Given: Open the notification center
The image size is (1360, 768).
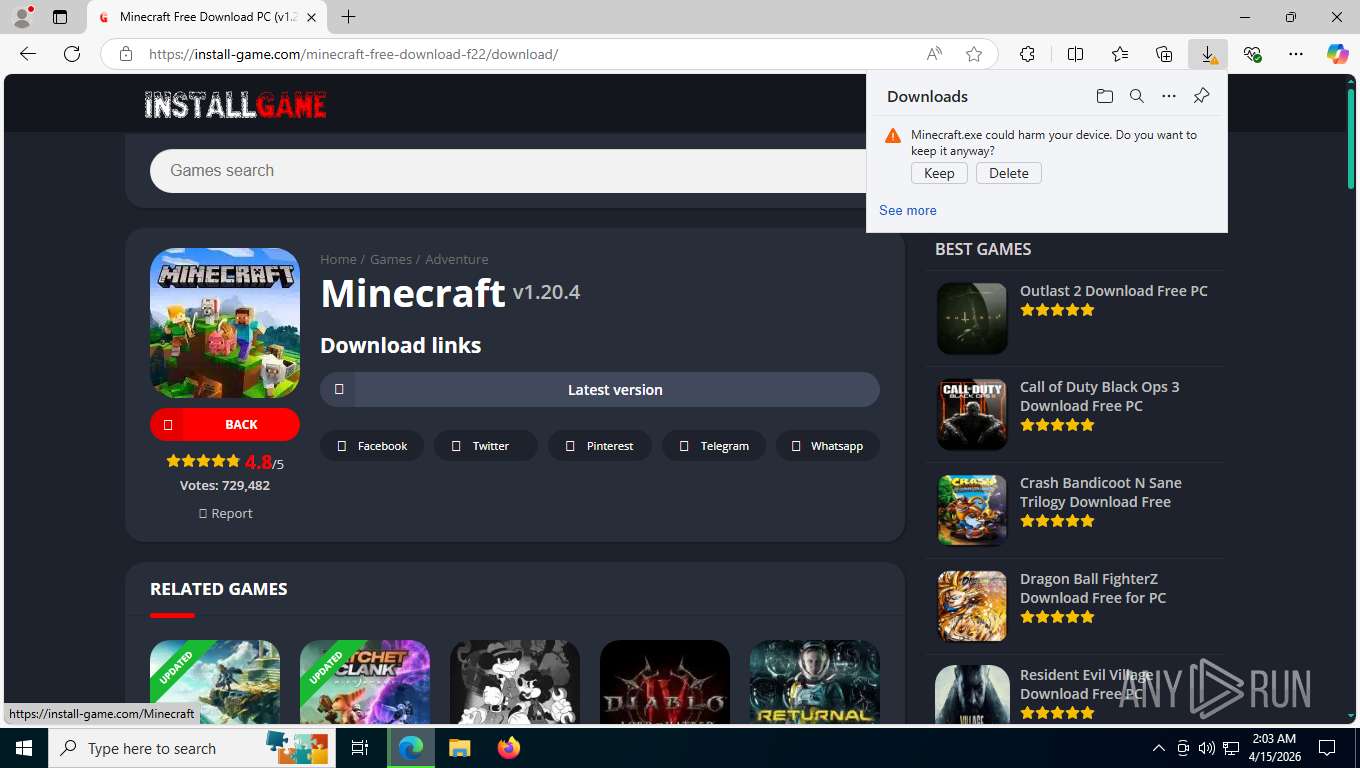Looking at the screenshot, I should (1327, 748).
